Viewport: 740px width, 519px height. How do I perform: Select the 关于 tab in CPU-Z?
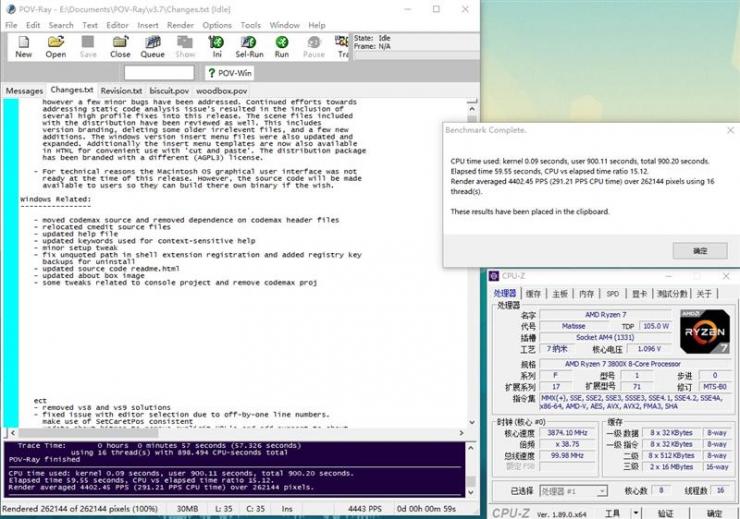[704, 293]
